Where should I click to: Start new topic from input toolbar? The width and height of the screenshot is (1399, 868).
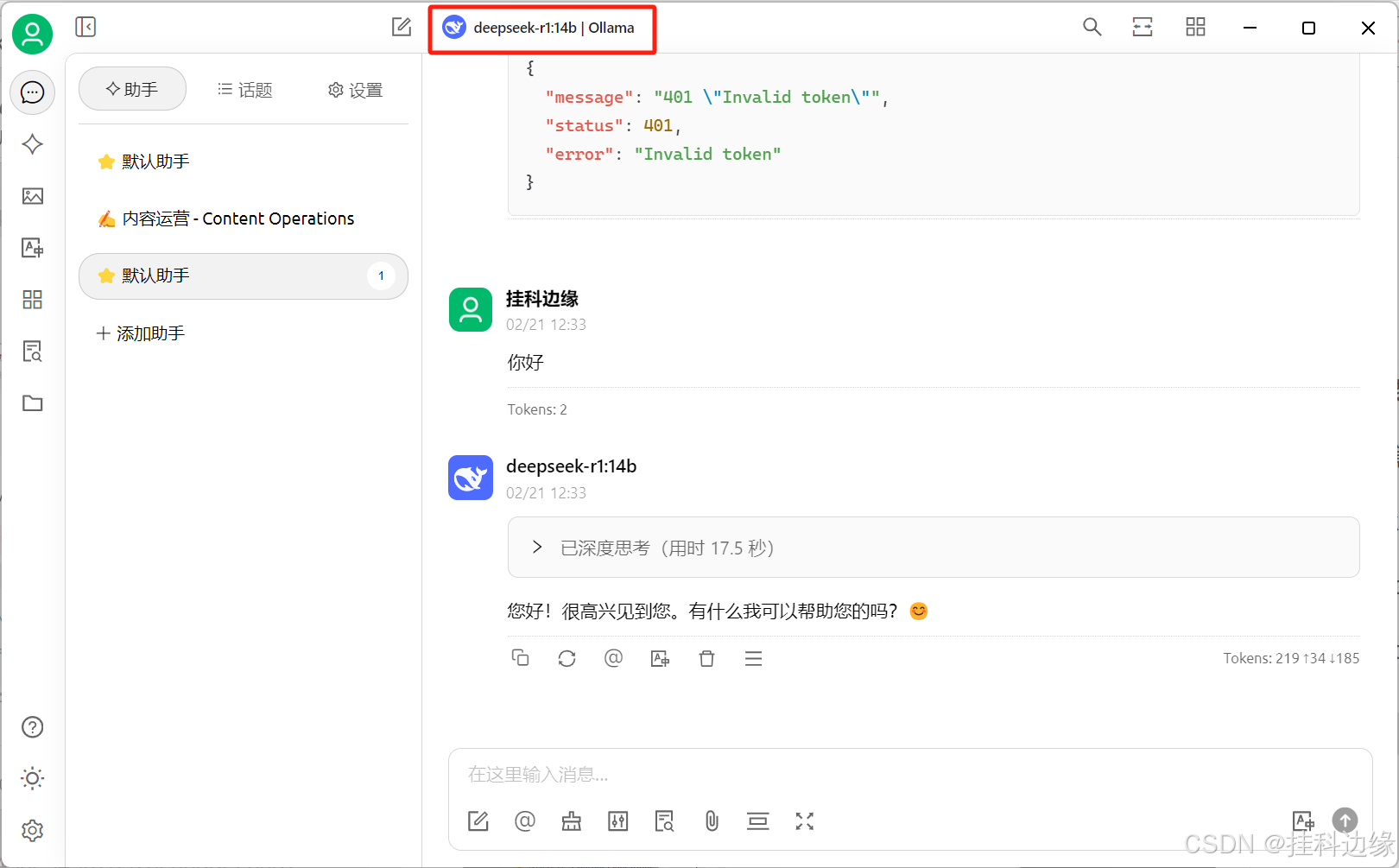[478, 821]
